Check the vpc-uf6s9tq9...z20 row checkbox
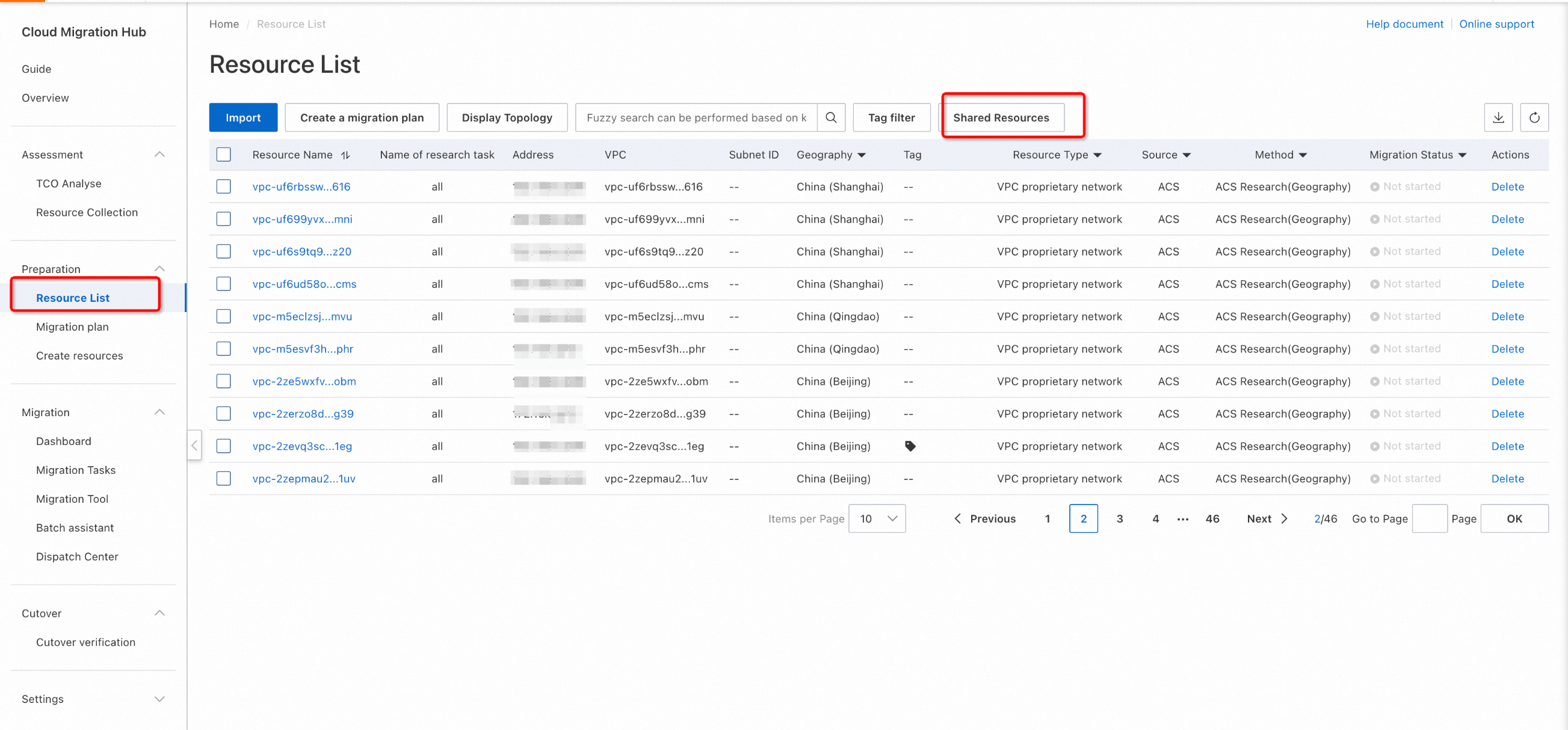The height and width of the screenshot is (730, 1568). [x=223, y=251]
